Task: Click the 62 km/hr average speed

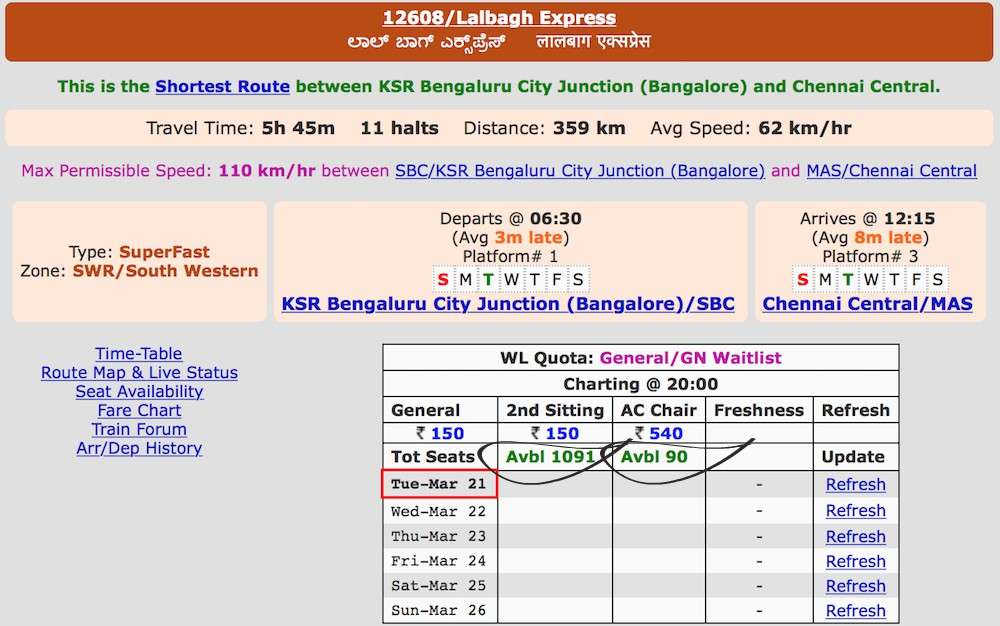Action: pos(805,128)
